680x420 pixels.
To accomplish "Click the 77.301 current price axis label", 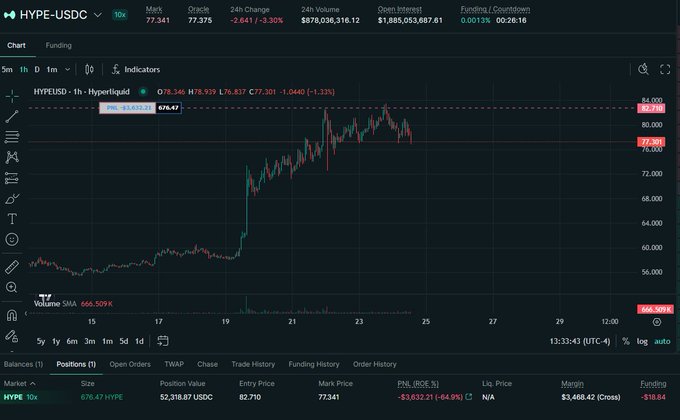I will click(x=651, y=142).
